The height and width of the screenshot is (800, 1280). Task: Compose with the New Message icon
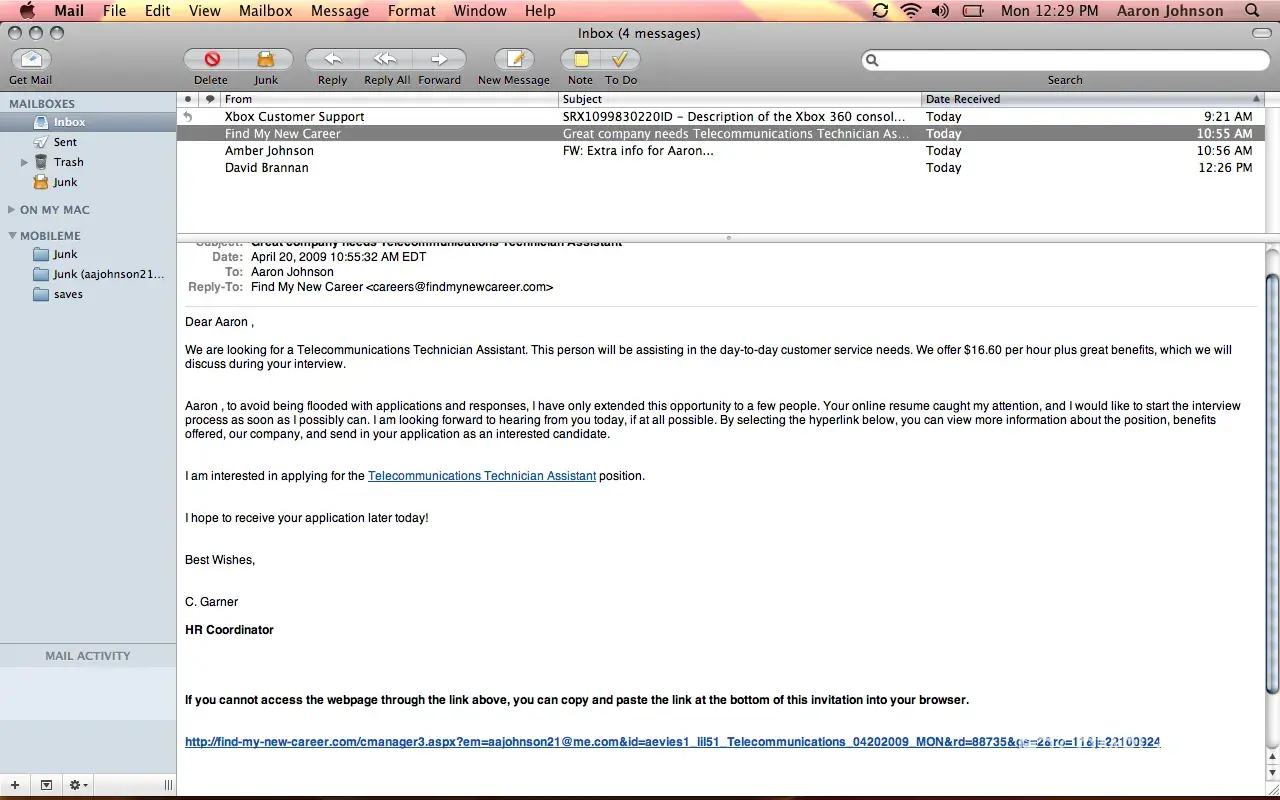[514, 59]
